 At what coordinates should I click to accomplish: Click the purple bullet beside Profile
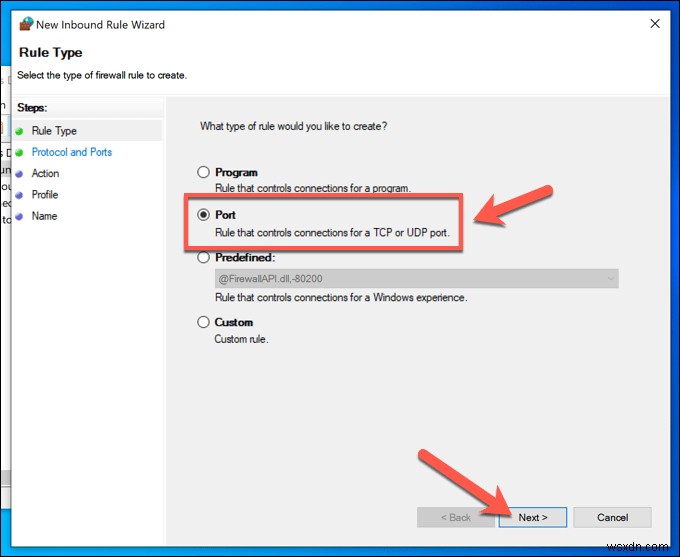coord(19,195)
